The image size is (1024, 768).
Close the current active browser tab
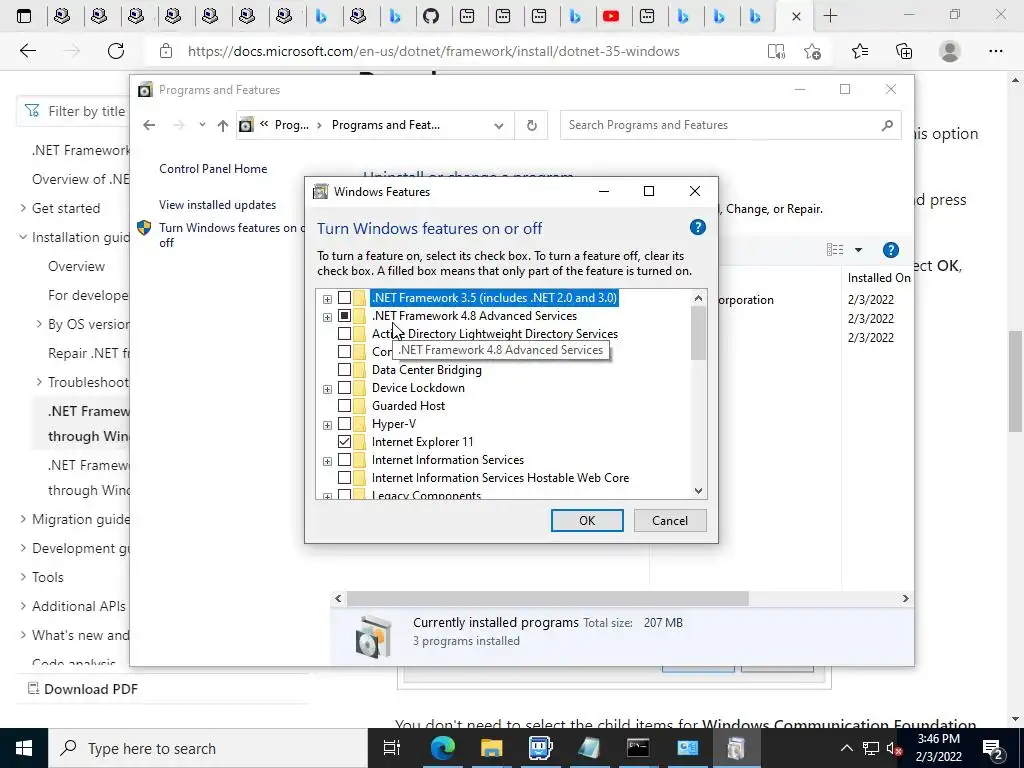coord(796,16)
